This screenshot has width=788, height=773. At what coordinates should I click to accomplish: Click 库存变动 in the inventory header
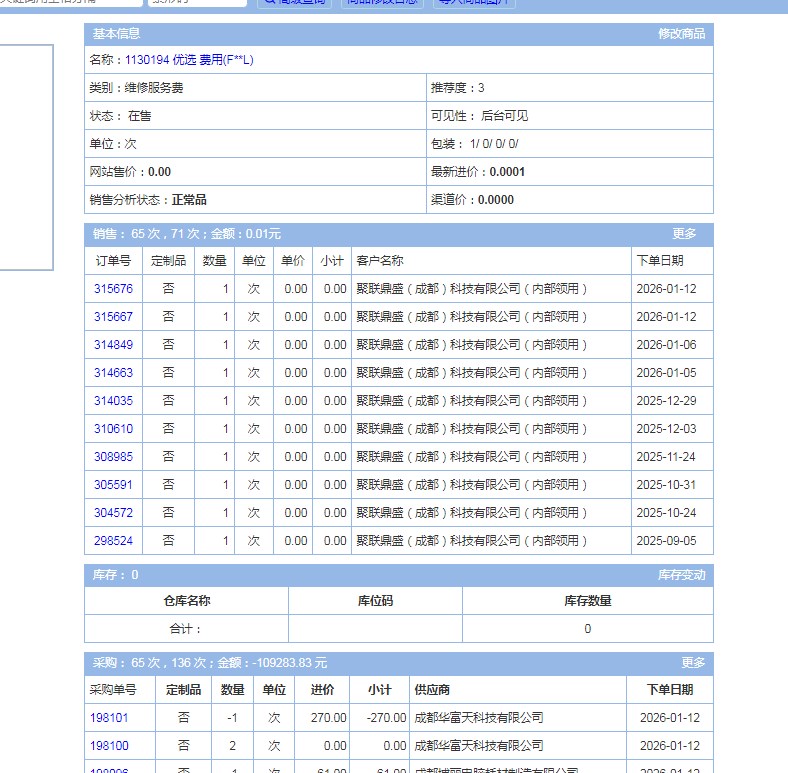(x=681, y=575)
